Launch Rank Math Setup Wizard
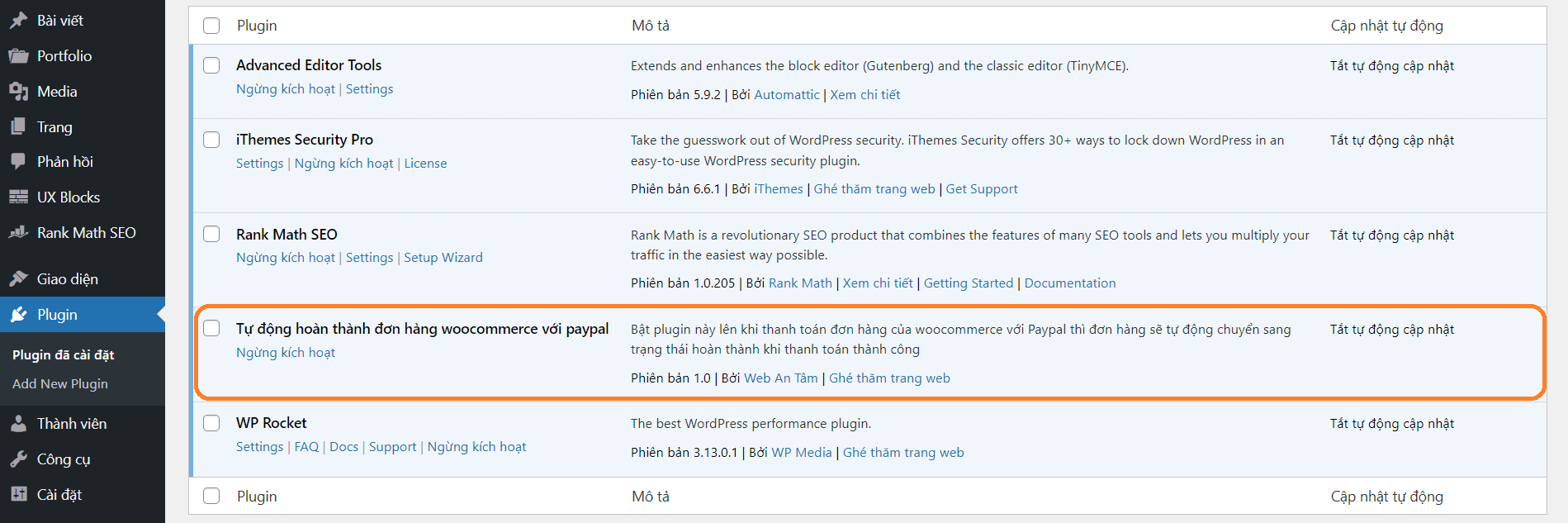Viewport: 1568px width, 523px height. (x=443, y=258)
